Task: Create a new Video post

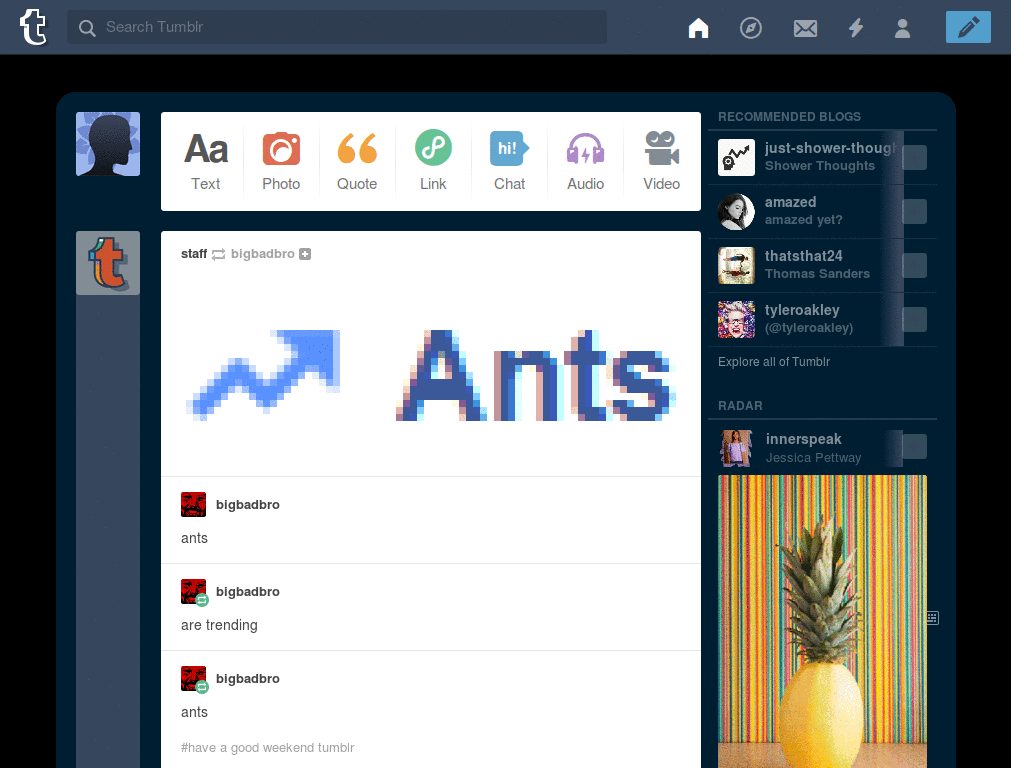Action: tap(662, 161)
